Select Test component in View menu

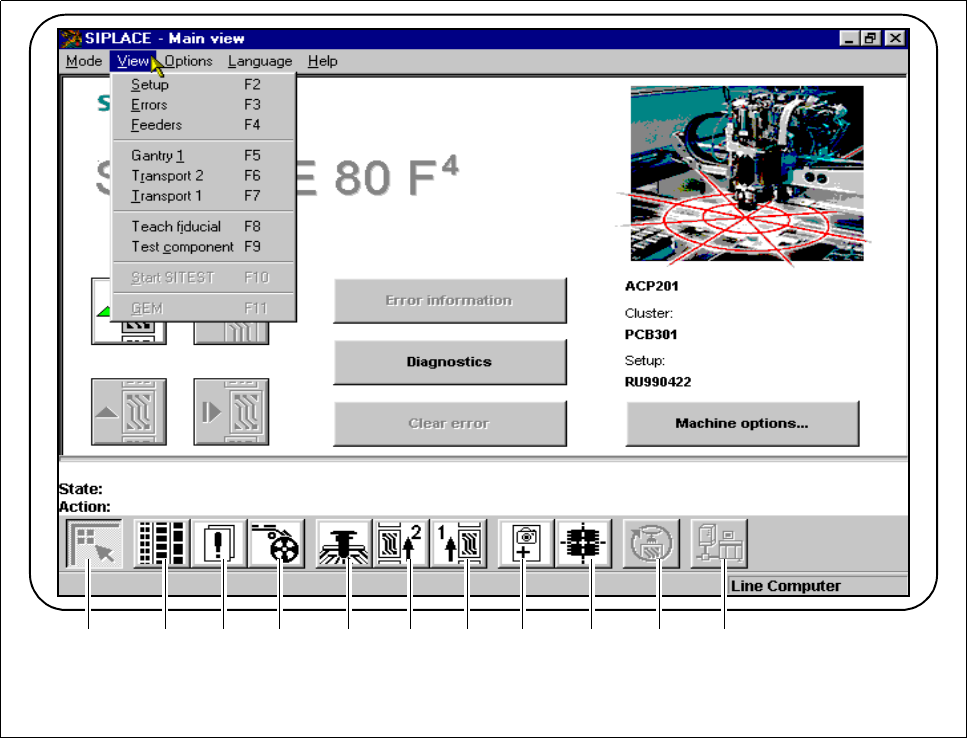182,247
